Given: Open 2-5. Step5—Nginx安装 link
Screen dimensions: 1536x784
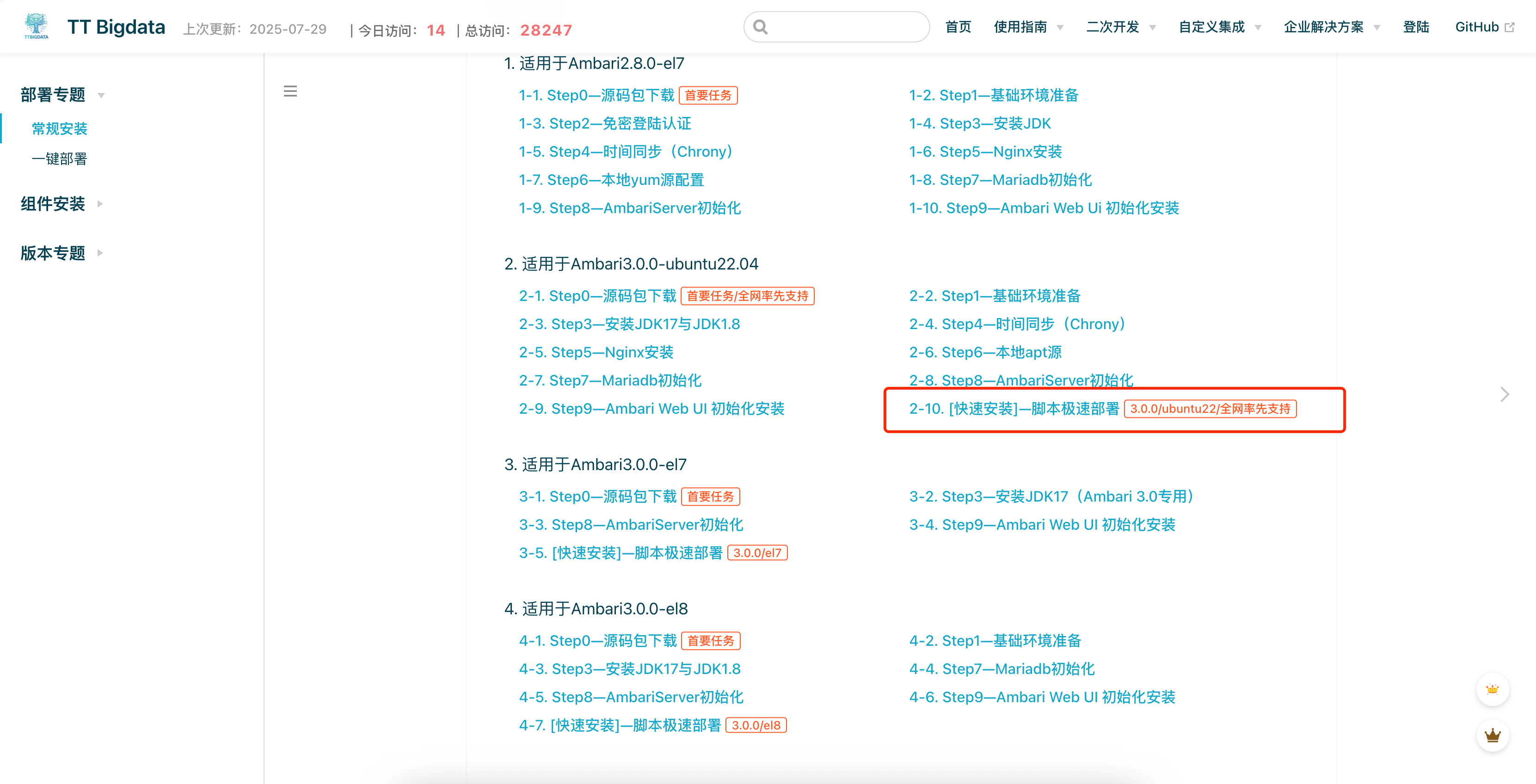Looking at the screenshot, I should [x=596, y=352].
